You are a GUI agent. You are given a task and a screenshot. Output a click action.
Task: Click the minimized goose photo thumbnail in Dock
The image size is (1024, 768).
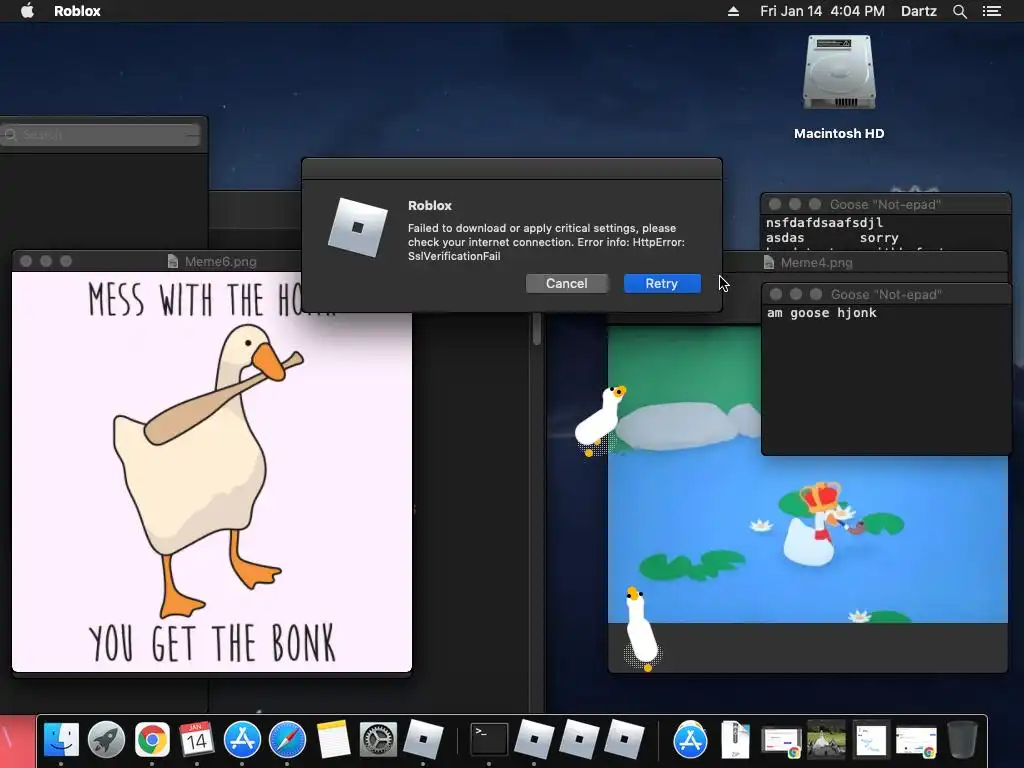click(x=826, y=740)
